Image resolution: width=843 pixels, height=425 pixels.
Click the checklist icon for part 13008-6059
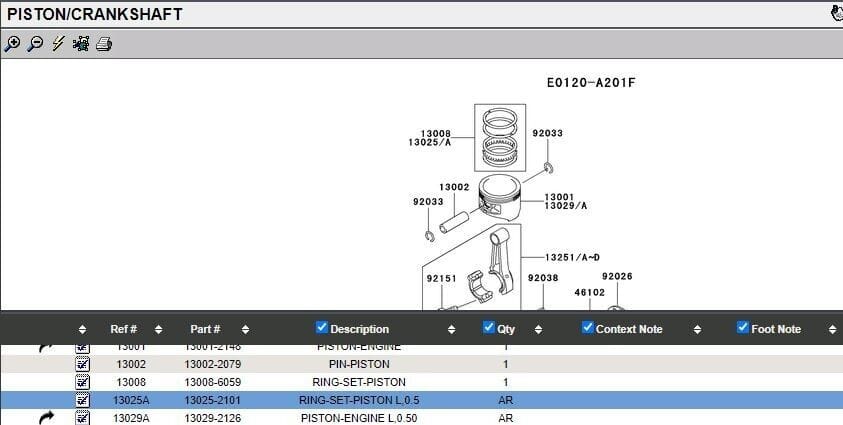click(83, 382)
